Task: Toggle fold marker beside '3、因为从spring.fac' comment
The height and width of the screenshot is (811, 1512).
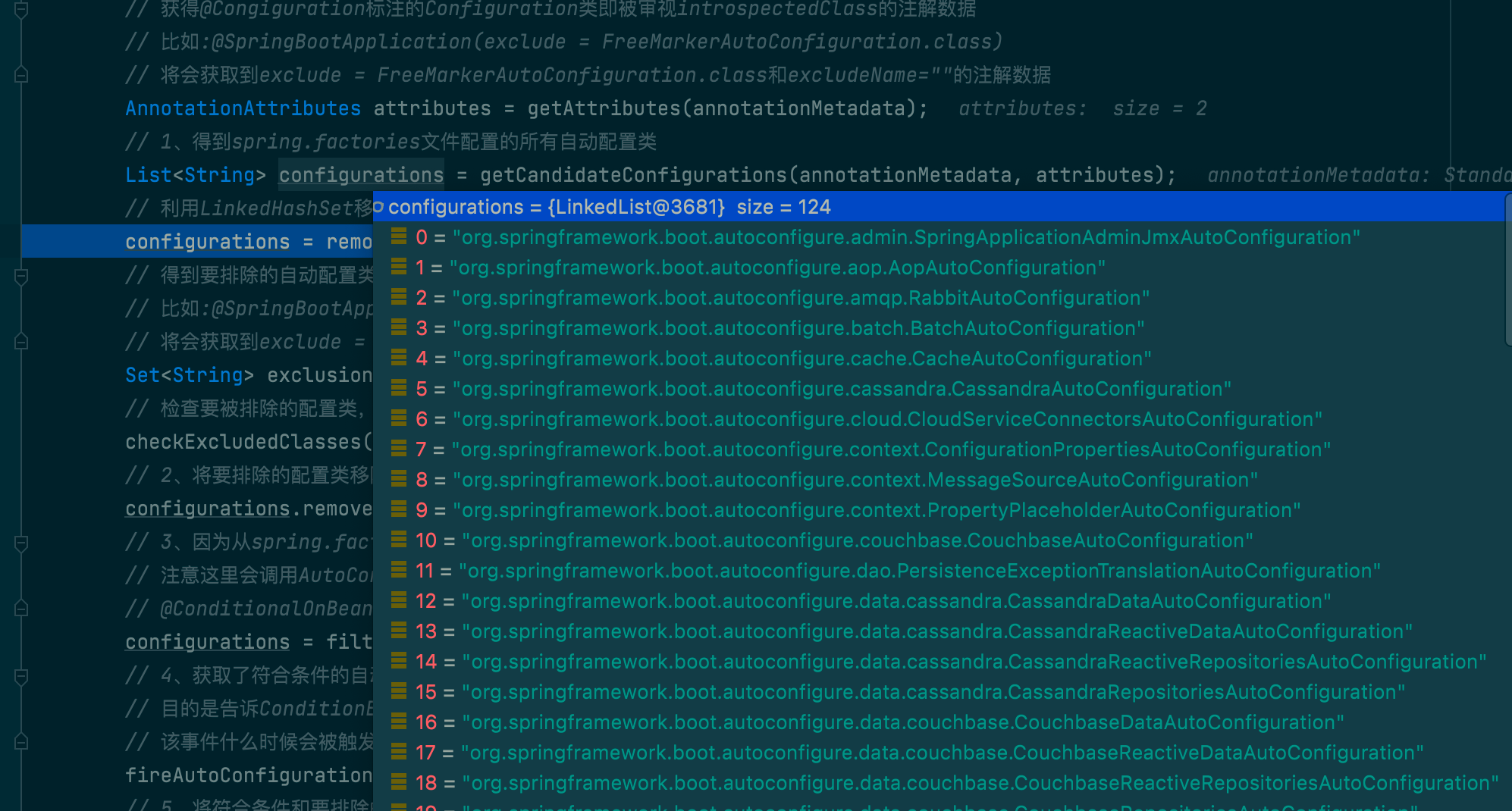Action: [x=21, y=543]
